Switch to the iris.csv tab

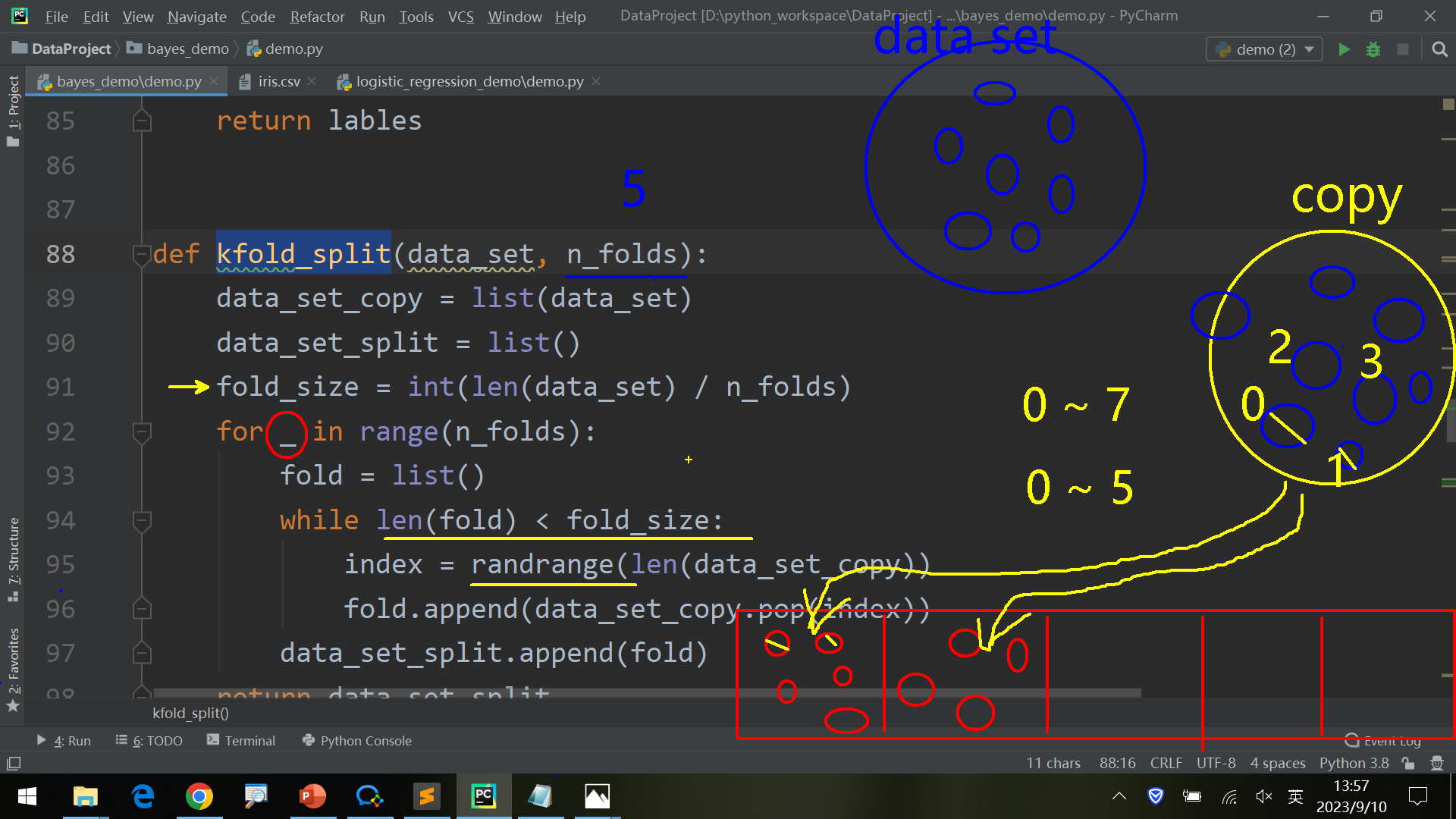tap(278, 81)
